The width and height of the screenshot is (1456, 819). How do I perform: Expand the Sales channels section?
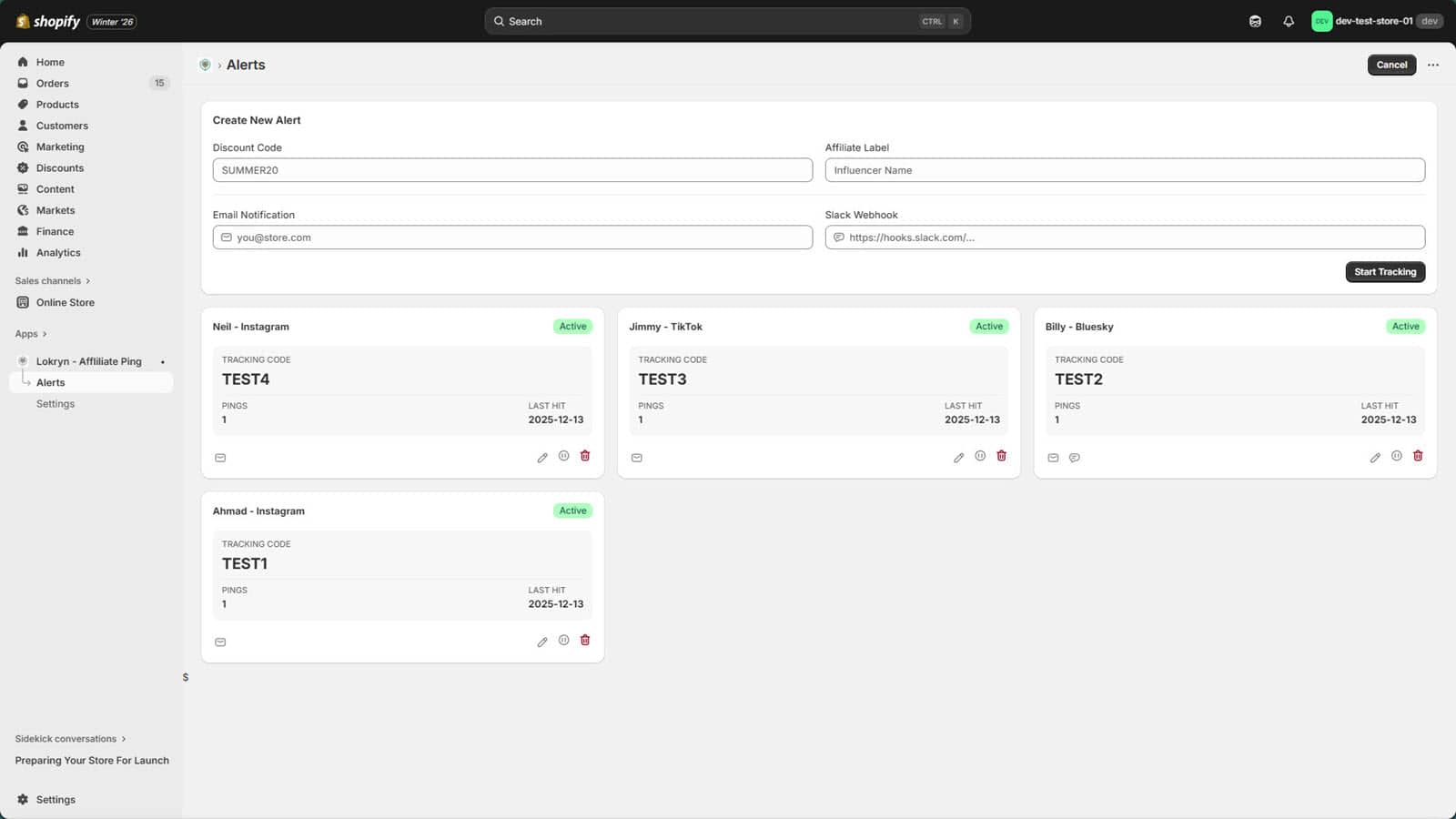pyautogui.click(x=52, y=280)
